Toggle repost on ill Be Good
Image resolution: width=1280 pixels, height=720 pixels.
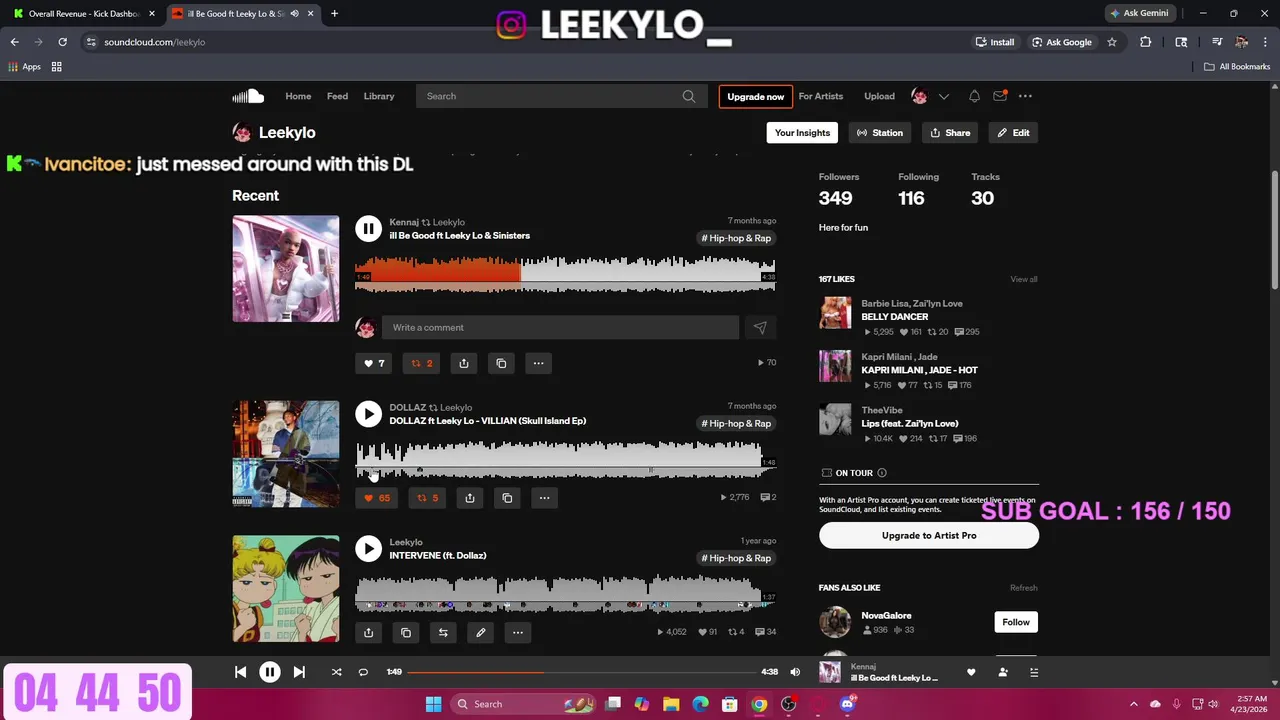[x=423, y=363]
